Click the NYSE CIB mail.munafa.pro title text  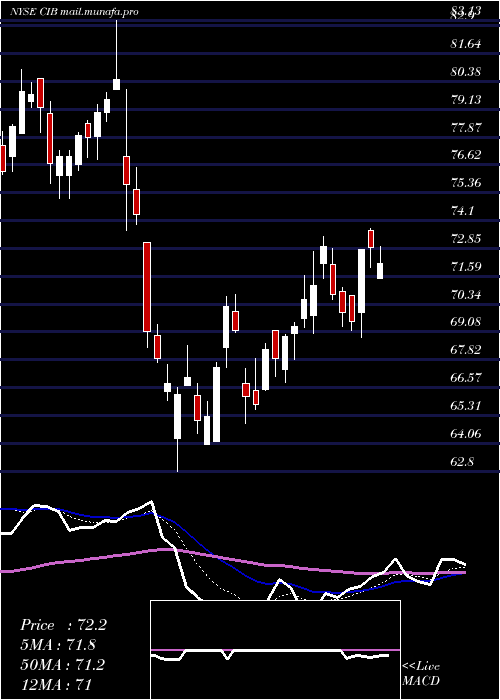[x=74, y=12]
